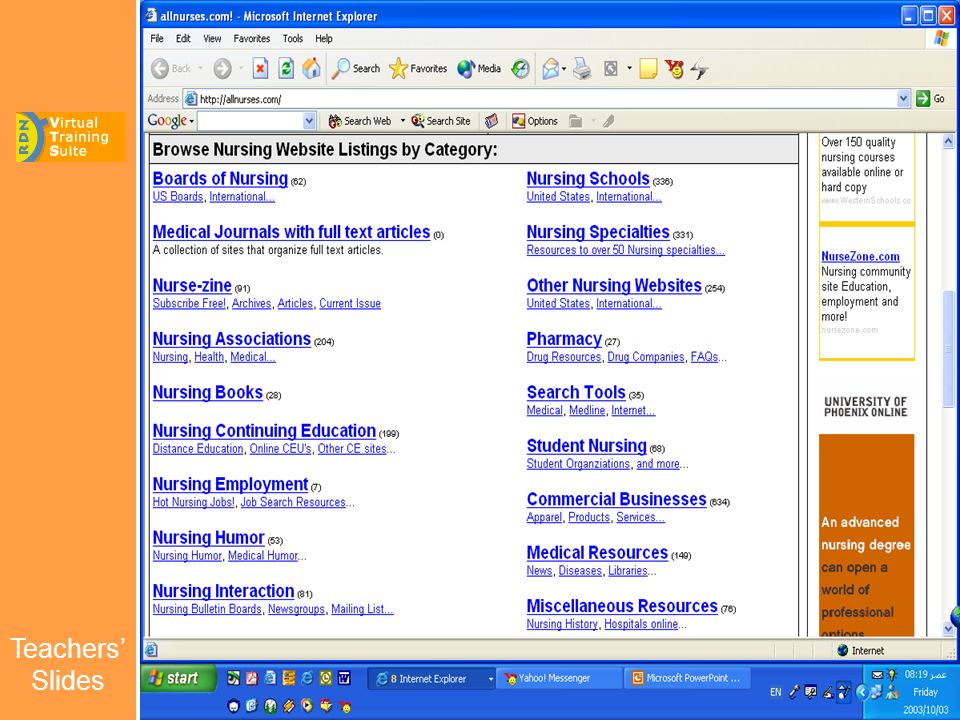Screen dimensions: 960x720
Task: Expand the Google search box dropdown
Action: click(309, 121)
